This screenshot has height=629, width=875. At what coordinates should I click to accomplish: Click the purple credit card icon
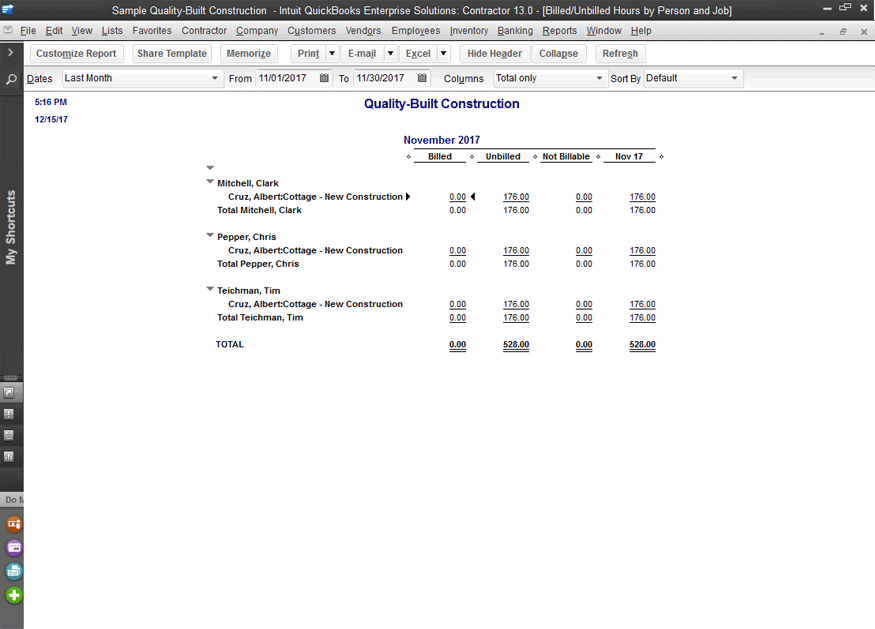[14, 547]
